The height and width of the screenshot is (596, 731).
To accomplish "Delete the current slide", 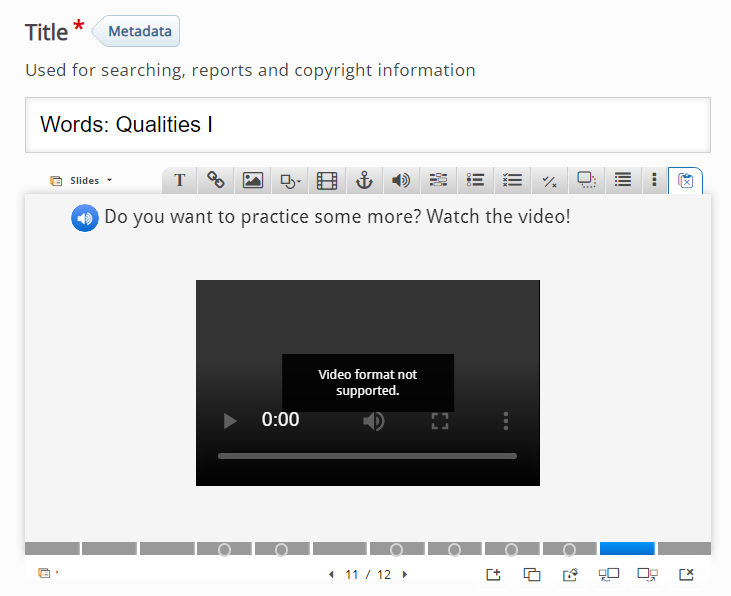I will pyautogui.click(x=686, y=575).
